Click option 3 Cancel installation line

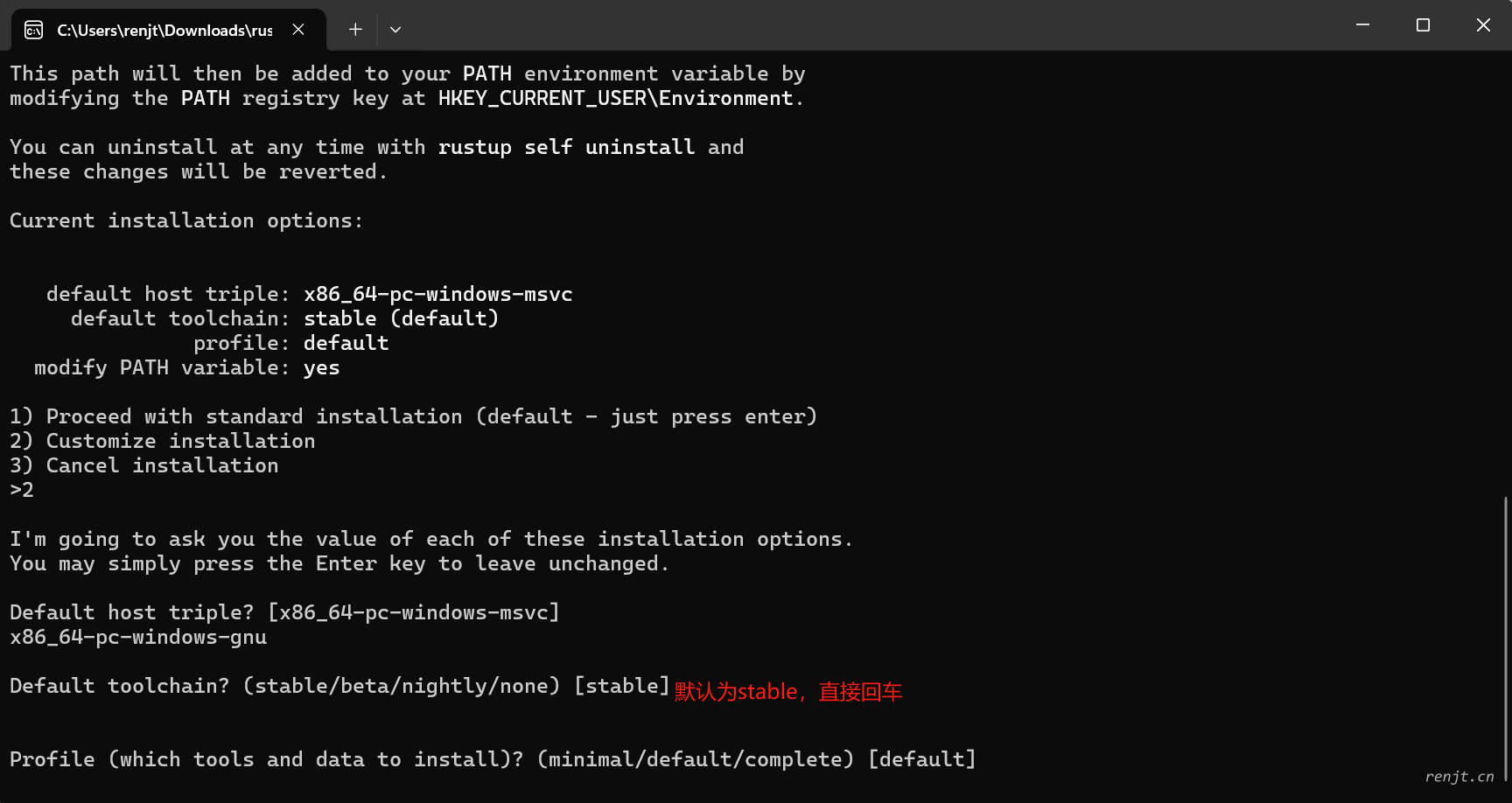click(x=144, y=465)
